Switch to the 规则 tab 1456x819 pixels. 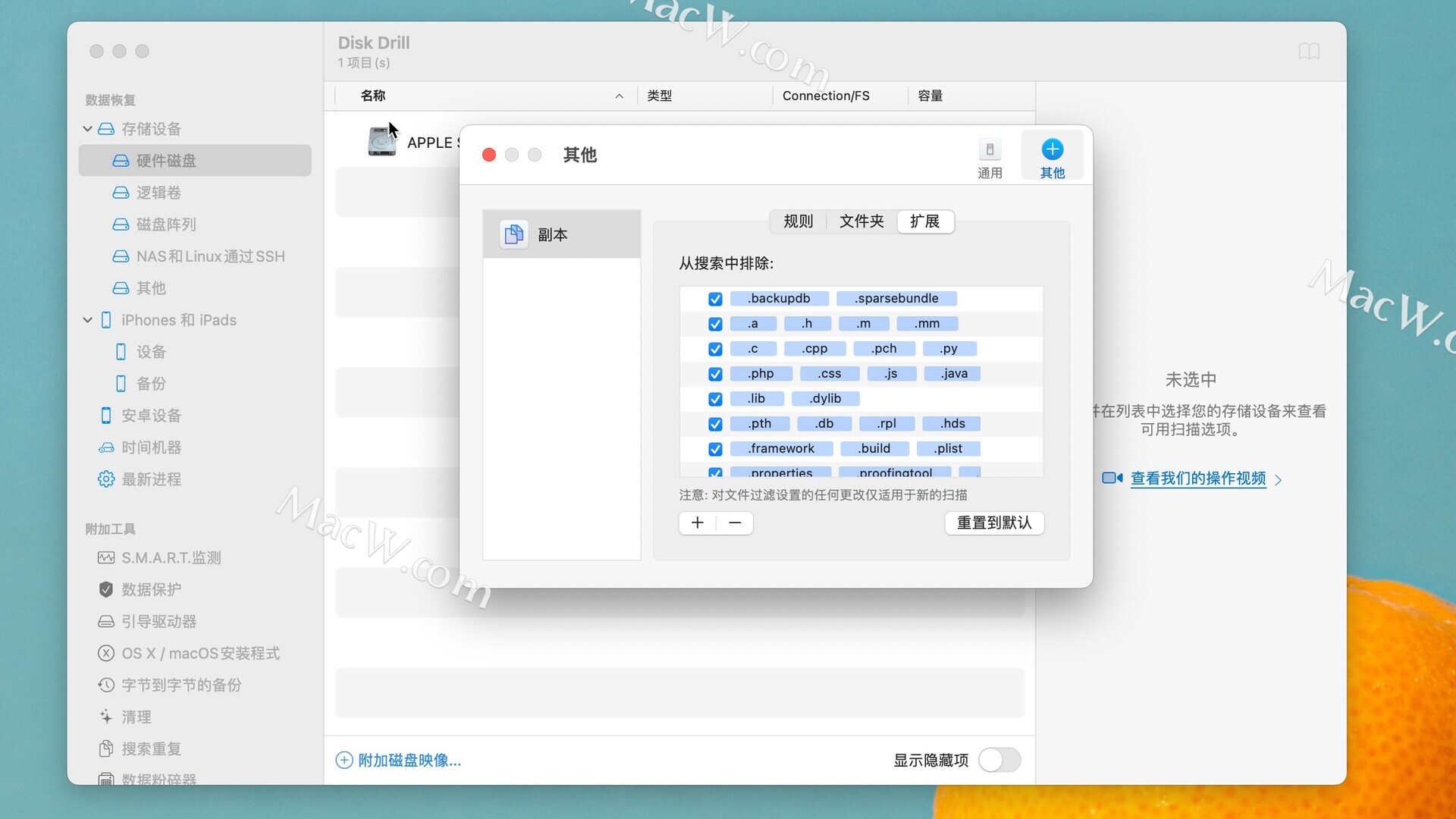[799, 221]
